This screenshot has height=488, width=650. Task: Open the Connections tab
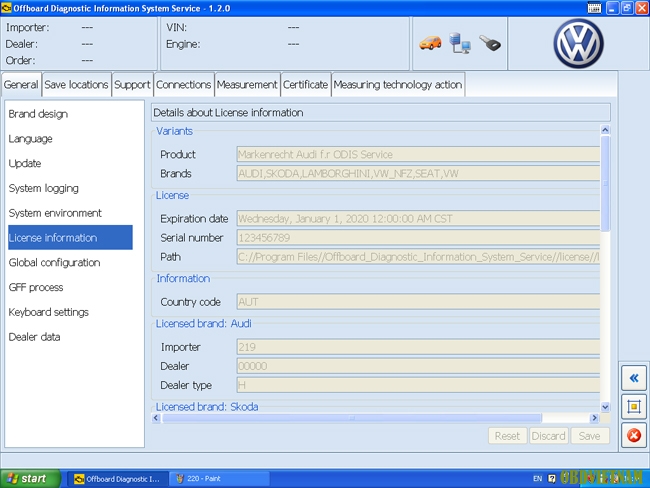(x=184, y=85)
